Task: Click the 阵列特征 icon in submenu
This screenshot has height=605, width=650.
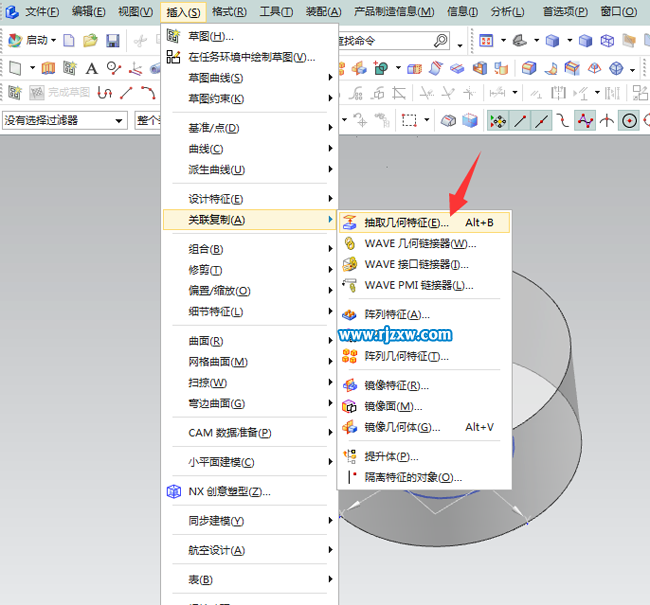Action: tap(349, 315)
